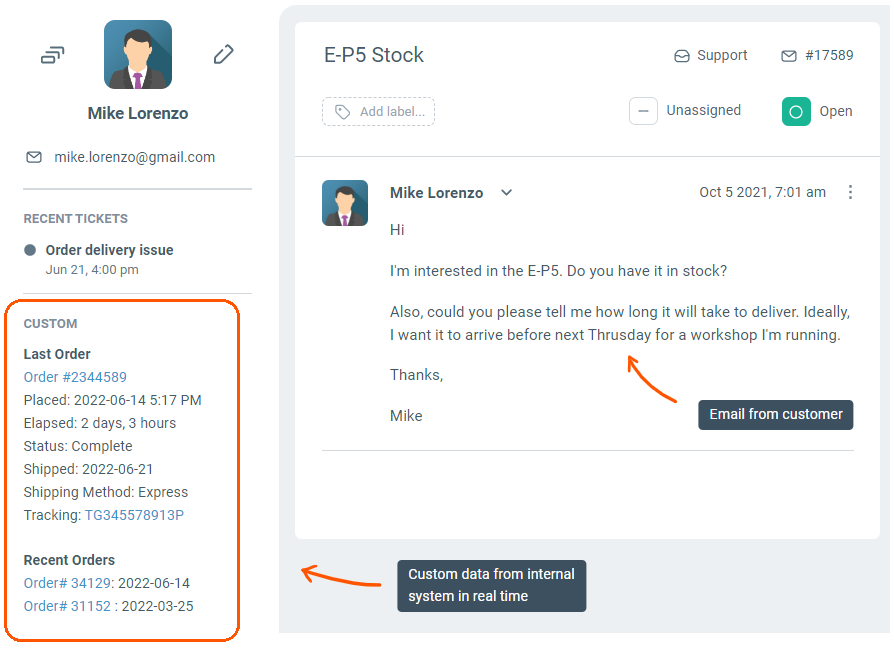The width and height of the screenshot is (894, 648).
Task: Open the three-dot message options menu
Action: [850, 192]
